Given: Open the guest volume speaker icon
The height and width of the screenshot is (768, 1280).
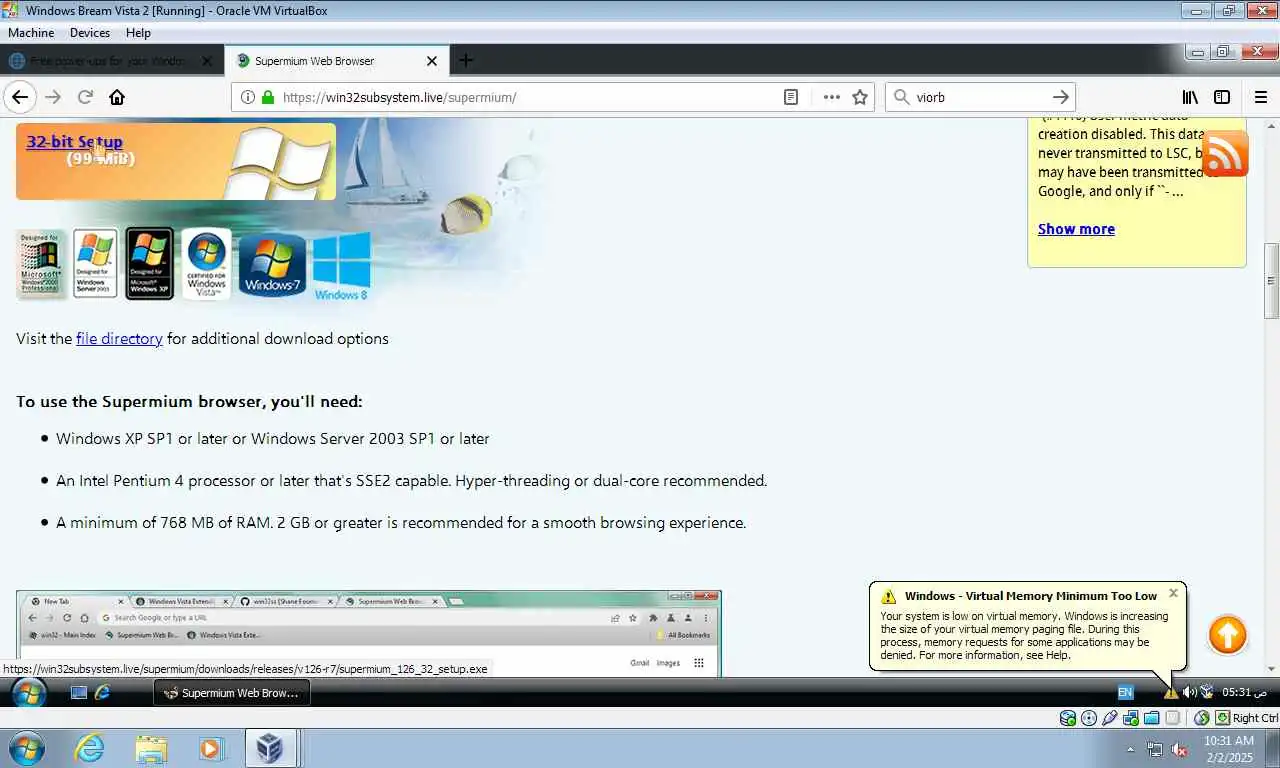Looking at the screenshot, I should click(1189, 692).
